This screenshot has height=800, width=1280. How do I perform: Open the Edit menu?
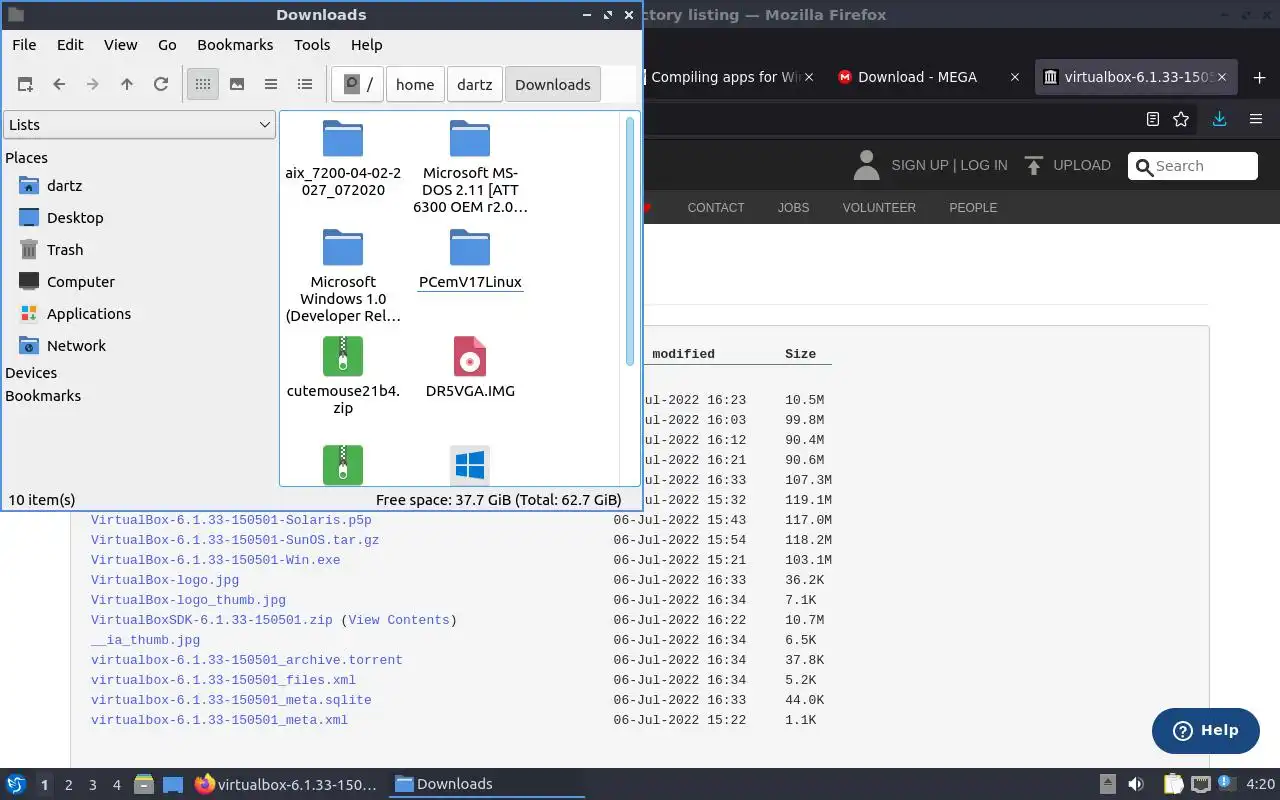(x=70, y=45)
